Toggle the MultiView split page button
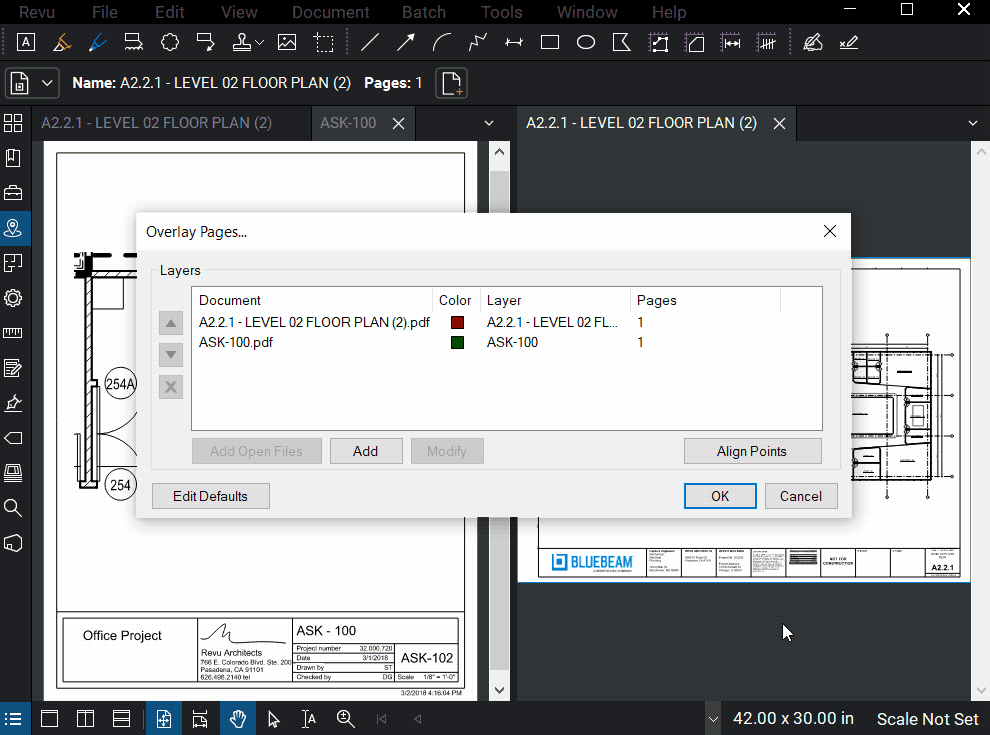Image resolution: width=990 pixels, height=735 pixels. pyautogui.click(x=164, y=718)
